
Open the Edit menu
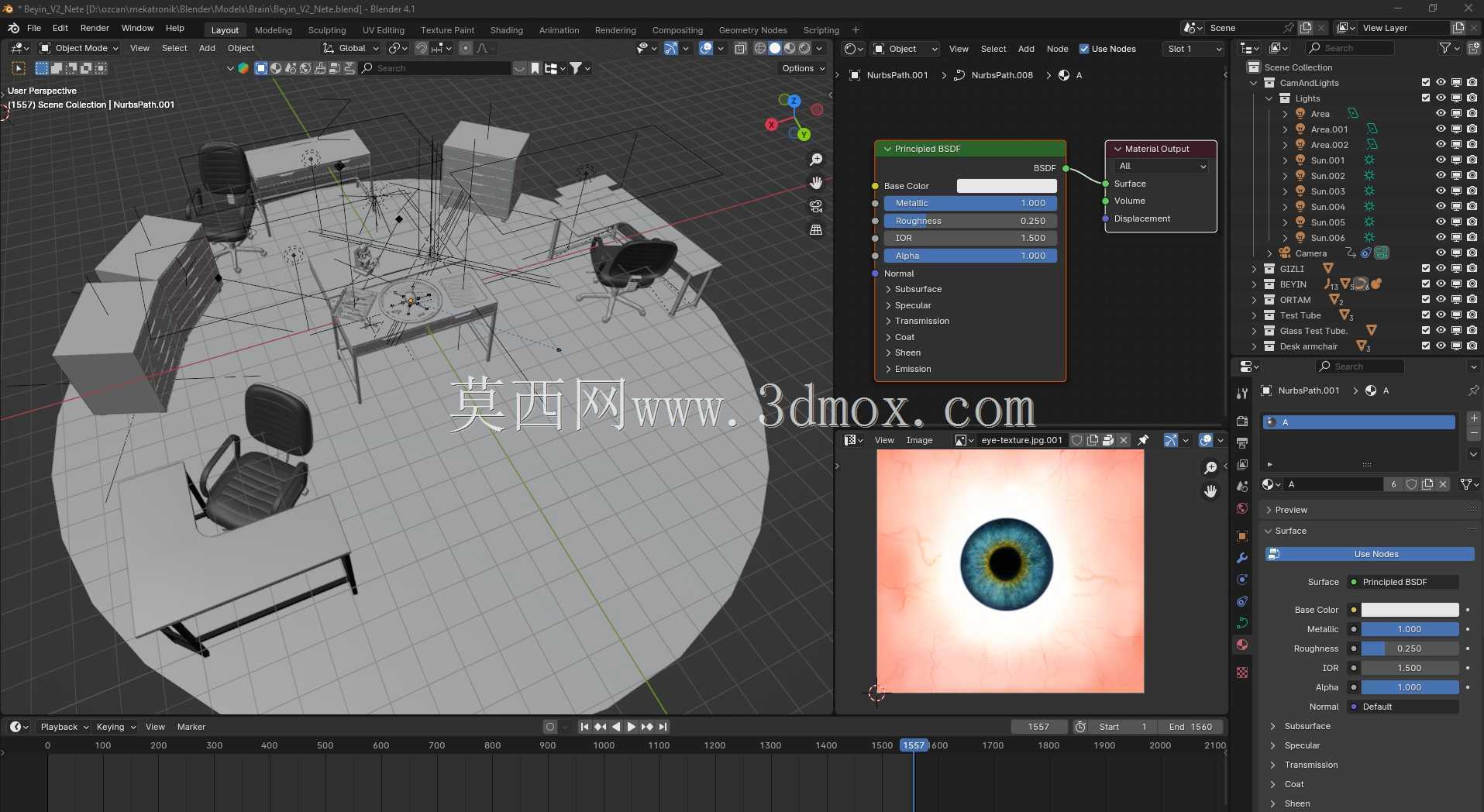(x=60, y=28)
